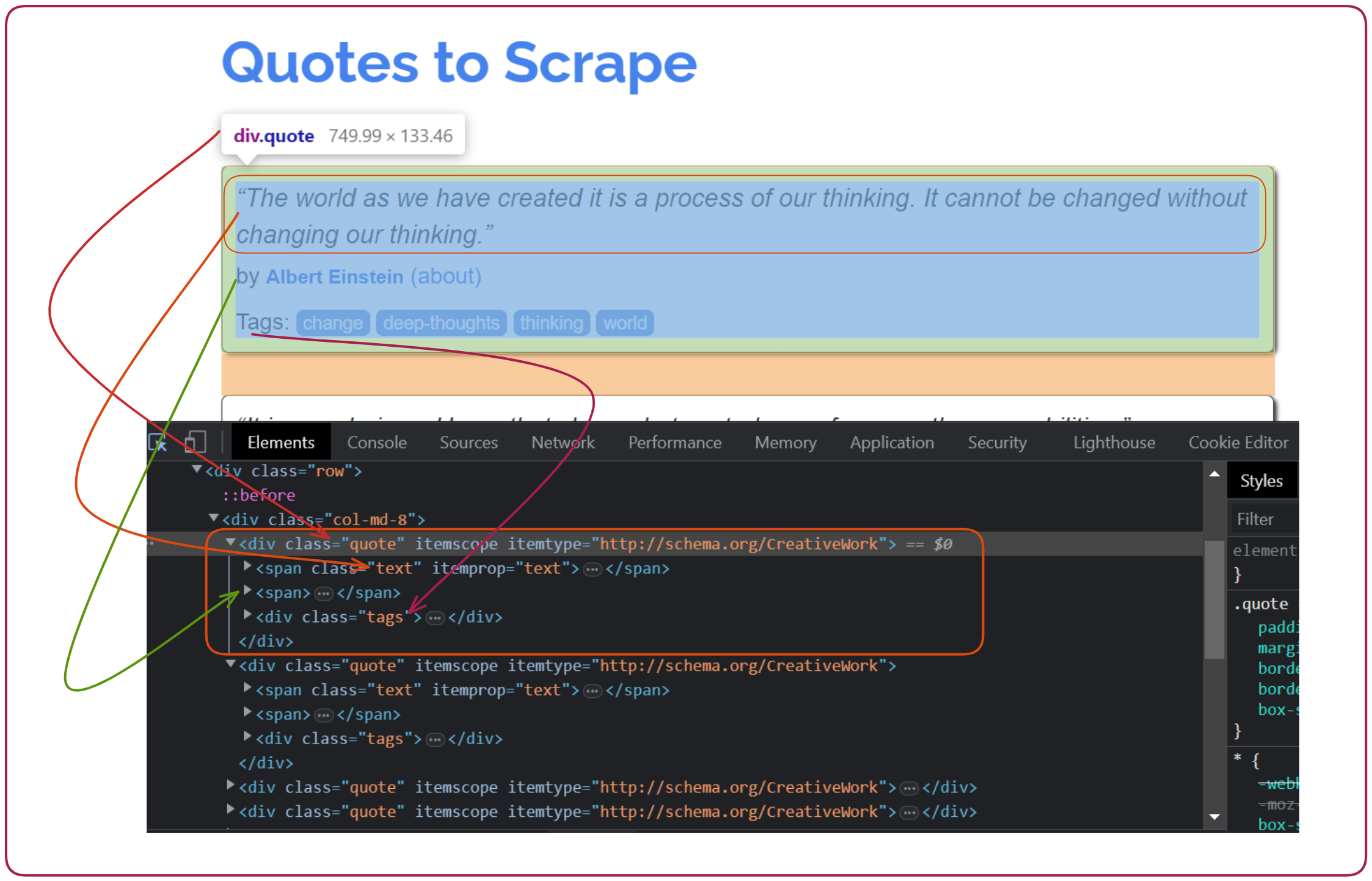Click ellipsis in first plain span
This screenshot has width=1372, height=881.
point(324,594)
